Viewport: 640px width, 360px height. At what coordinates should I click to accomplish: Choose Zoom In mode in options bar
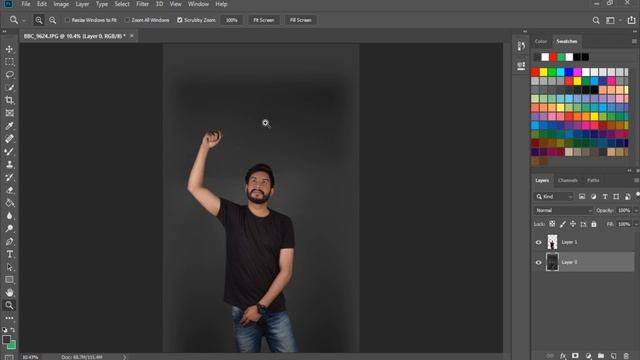39,20
